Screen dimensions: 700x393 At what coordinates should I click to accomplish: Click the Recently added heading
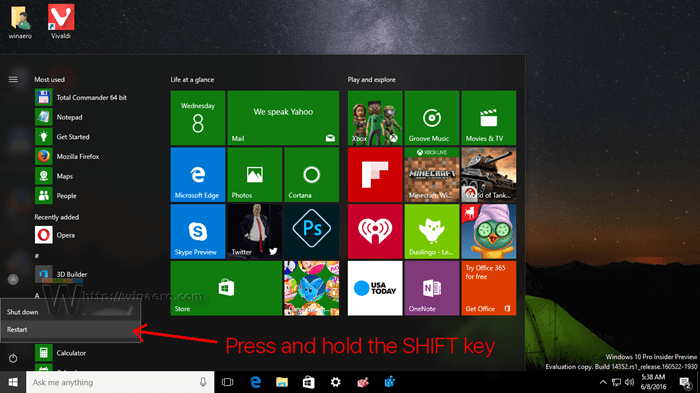point(57,217)
